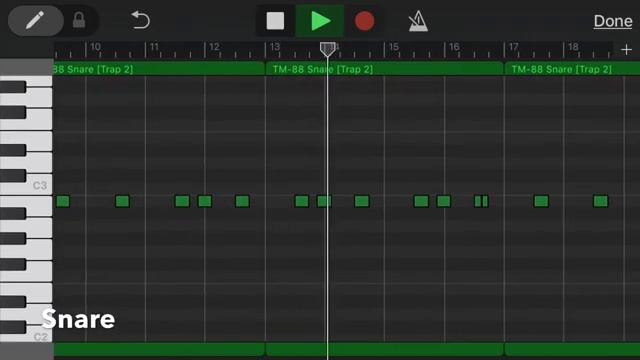Tap the topmost black piano key
Viewport: 640px width, 360px height.
tap(13, 87)
